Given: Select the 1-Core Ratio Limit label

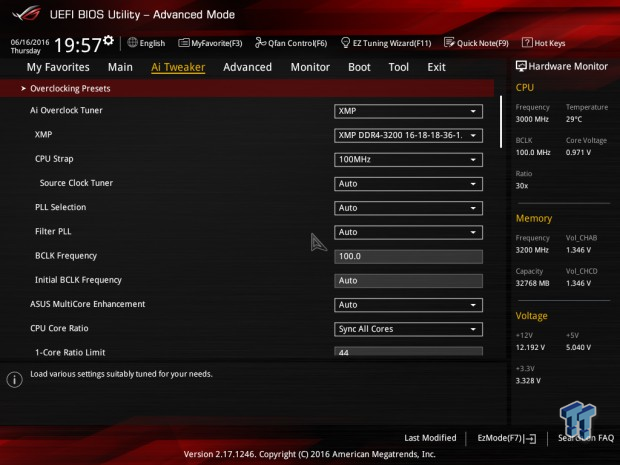Looking at the screenshot, I should (70, 352).
